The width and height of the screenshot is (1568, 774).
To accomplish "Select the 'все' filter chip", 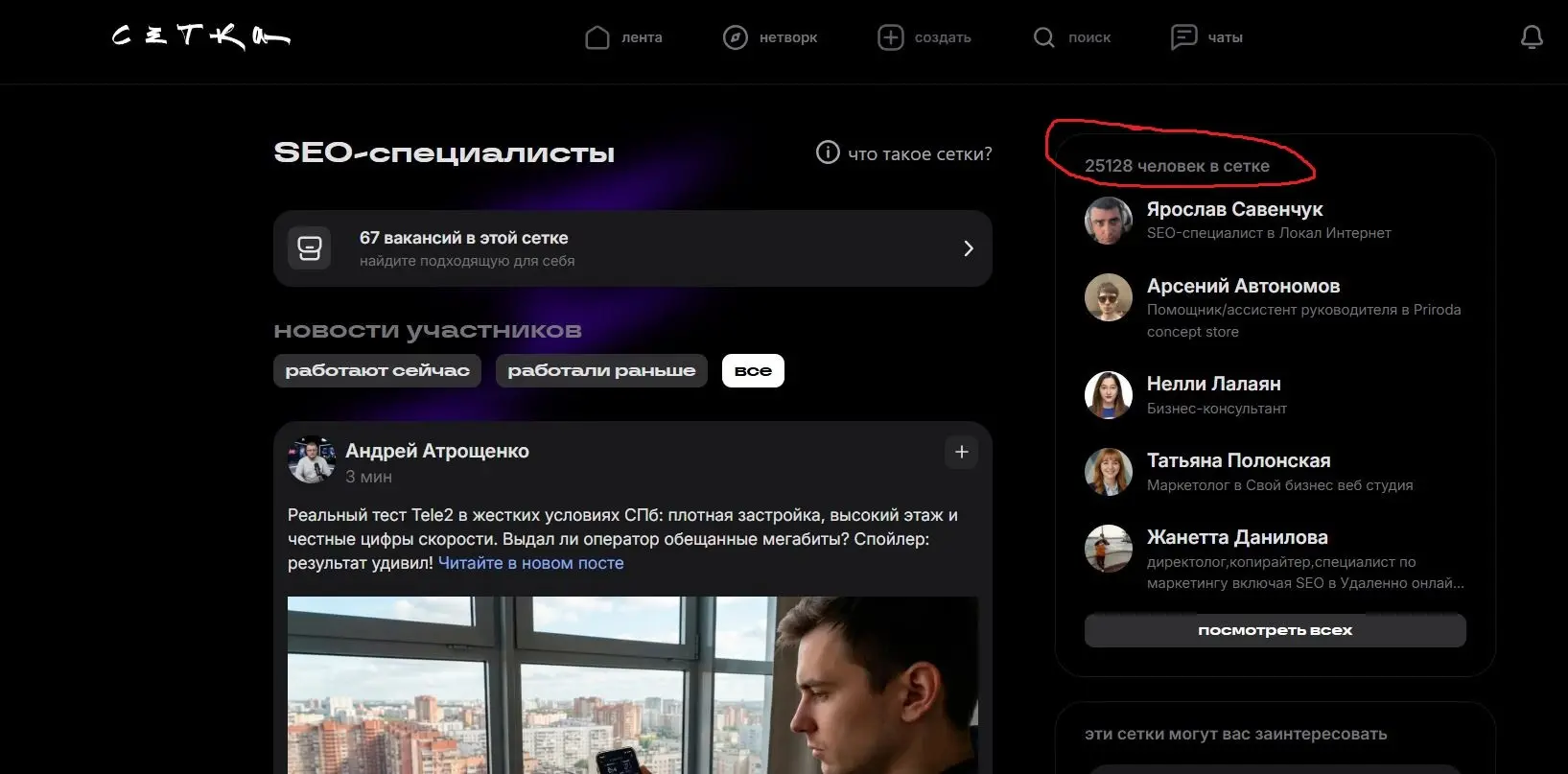I will pyautogui.click(x=753, y=370).
